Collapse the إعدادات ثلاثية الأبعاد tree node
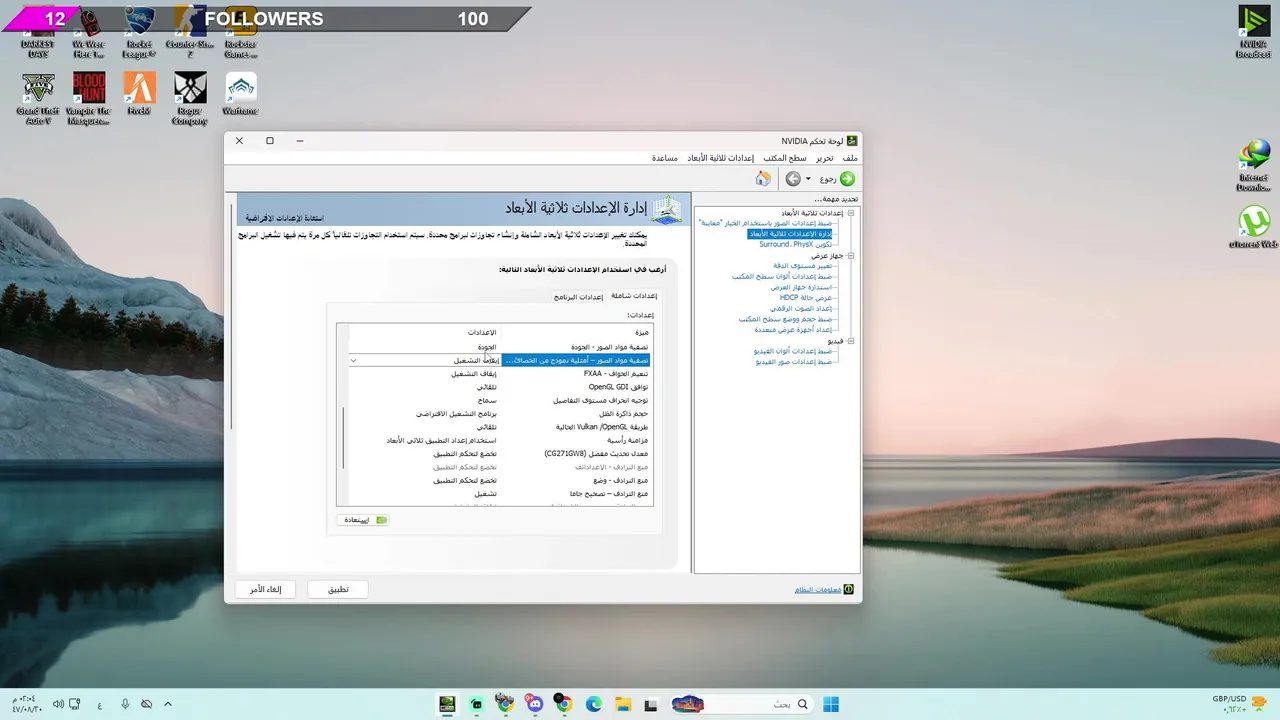The image size is (1280, 720). click(x=851, y=213)
